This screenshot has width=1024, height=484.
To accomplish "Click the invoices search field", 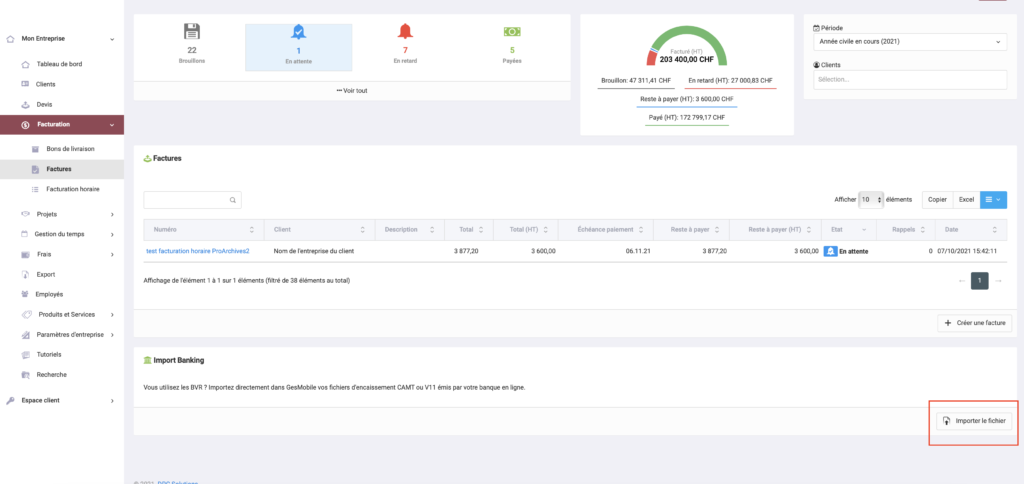I will tap(192, 201).
